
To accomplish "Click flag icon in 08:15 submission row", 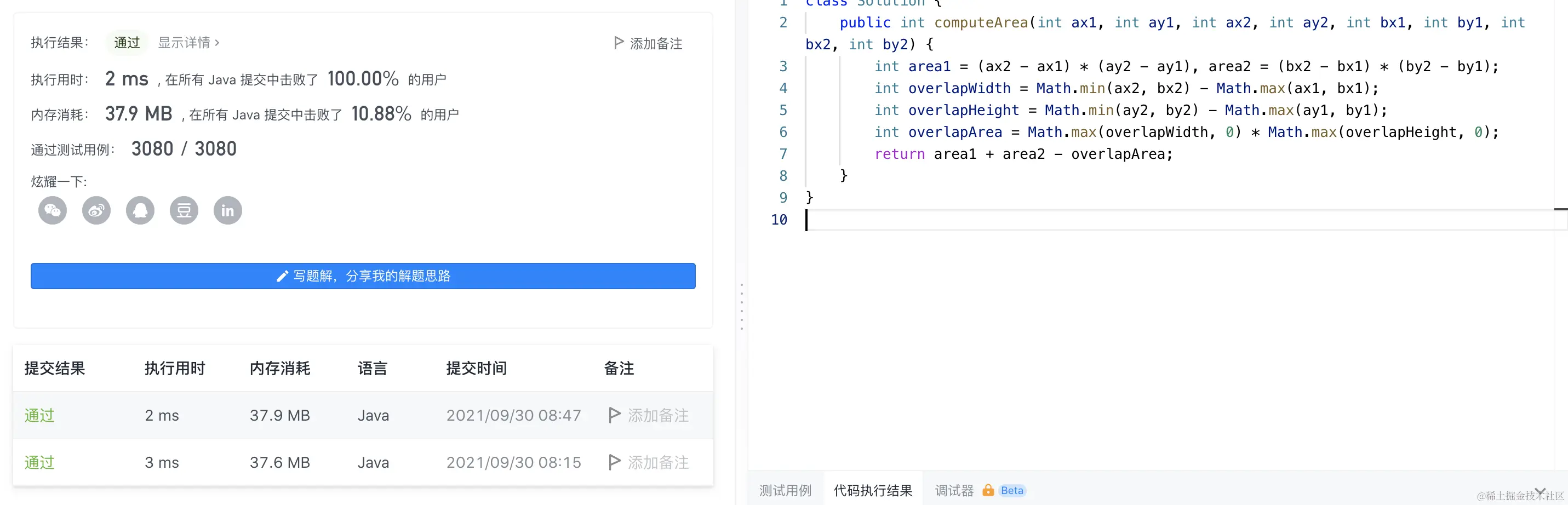I will [614, 462].
